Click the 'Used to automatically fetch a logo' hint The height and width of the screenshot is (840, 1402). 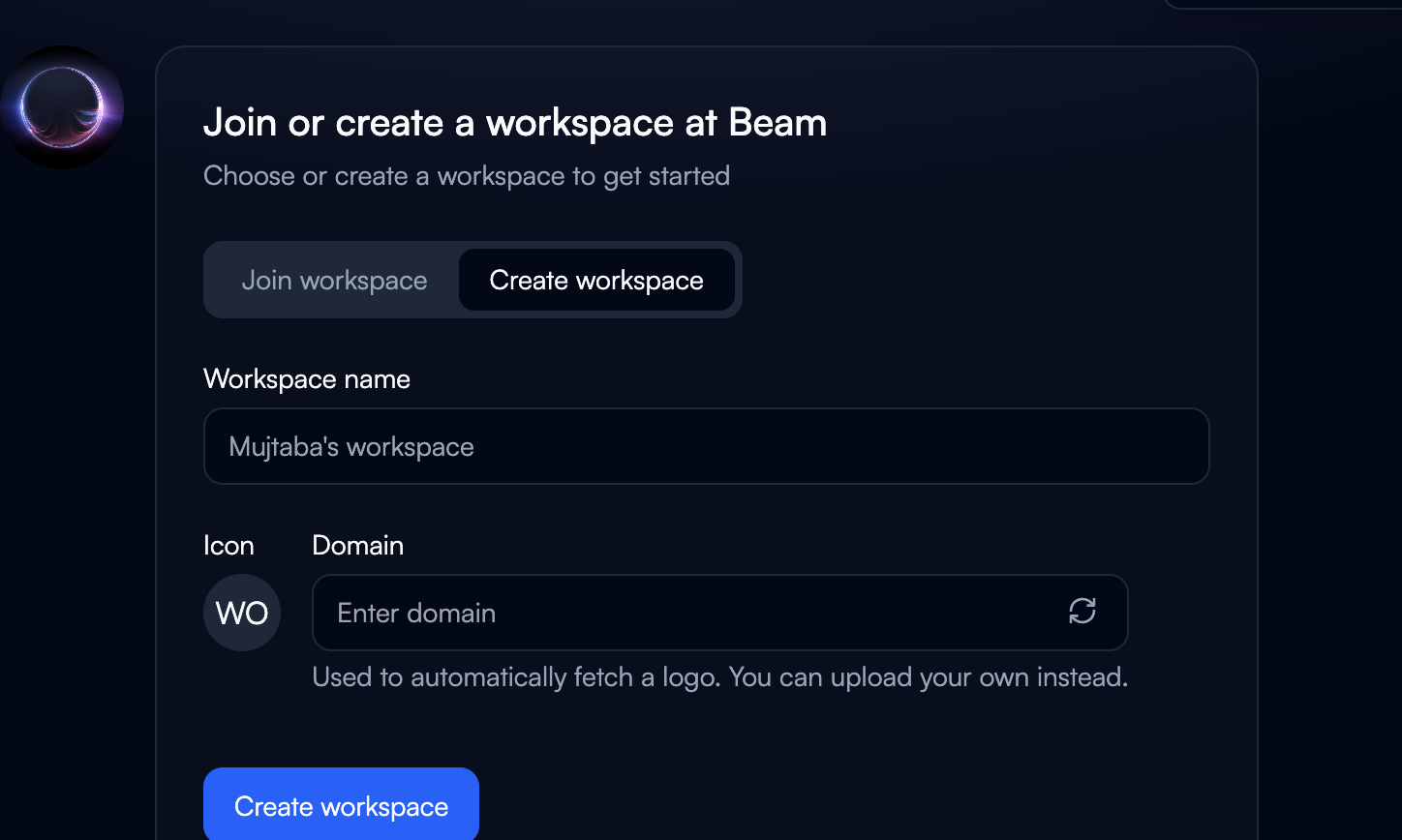click(x=720, y=676)
